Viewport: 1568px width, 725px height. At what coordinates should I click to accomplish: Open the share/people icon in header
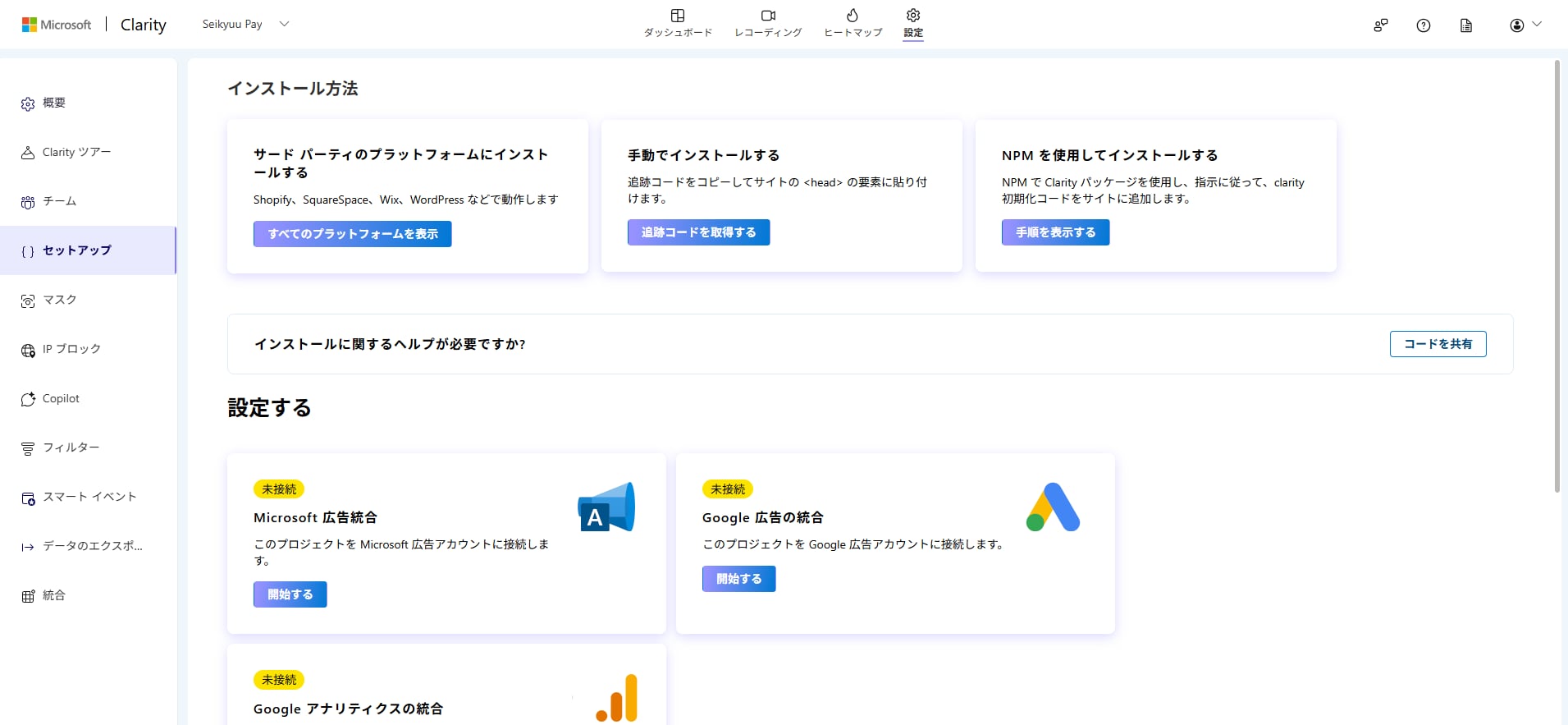1381,25
